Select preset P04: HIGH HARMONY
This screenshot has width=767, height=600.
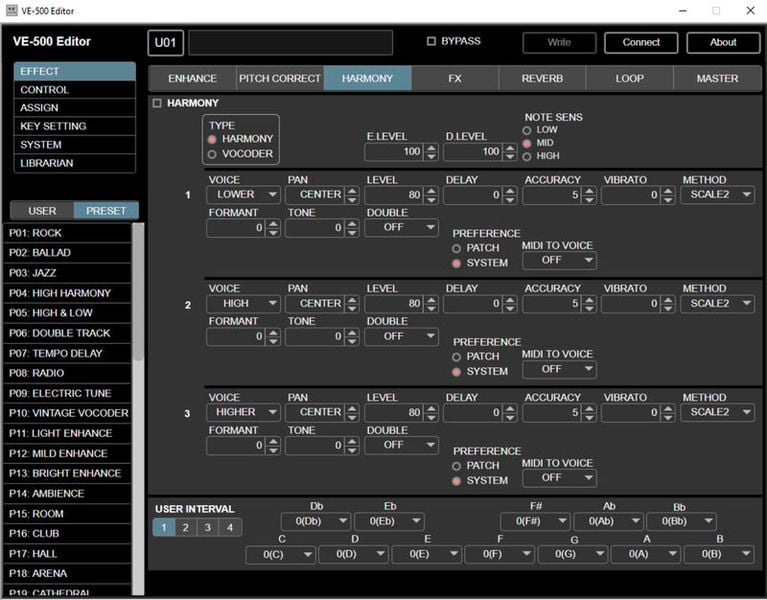(67, 293)
